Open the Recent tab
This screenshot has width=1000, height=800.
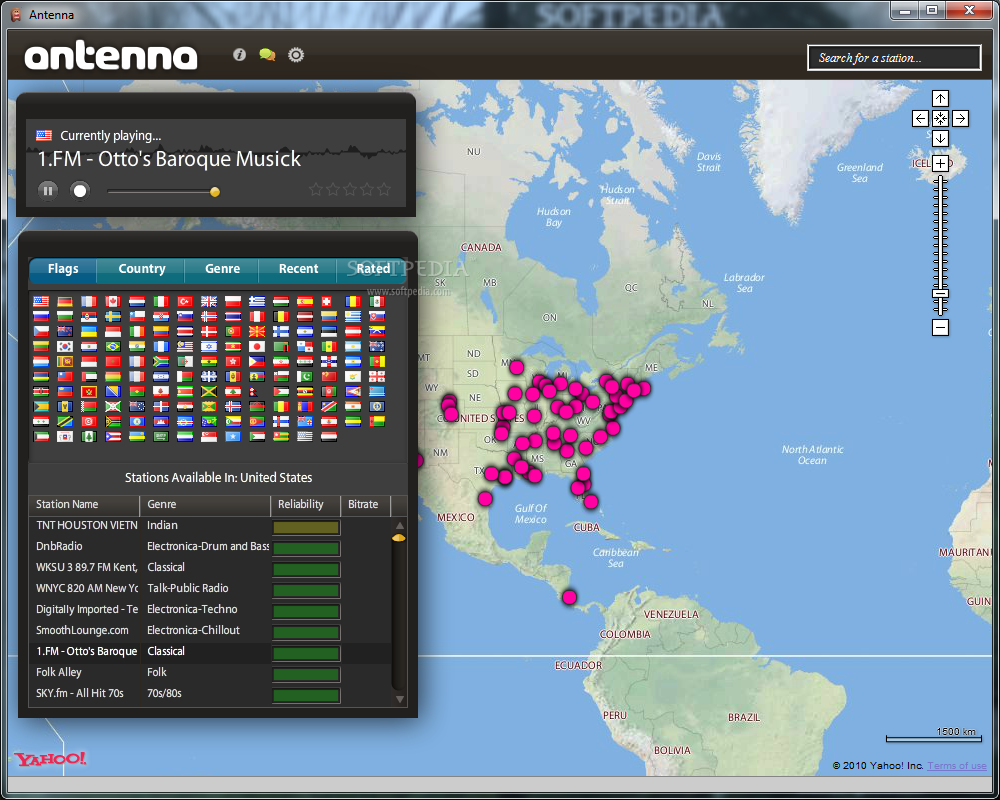tap(298, 269)
